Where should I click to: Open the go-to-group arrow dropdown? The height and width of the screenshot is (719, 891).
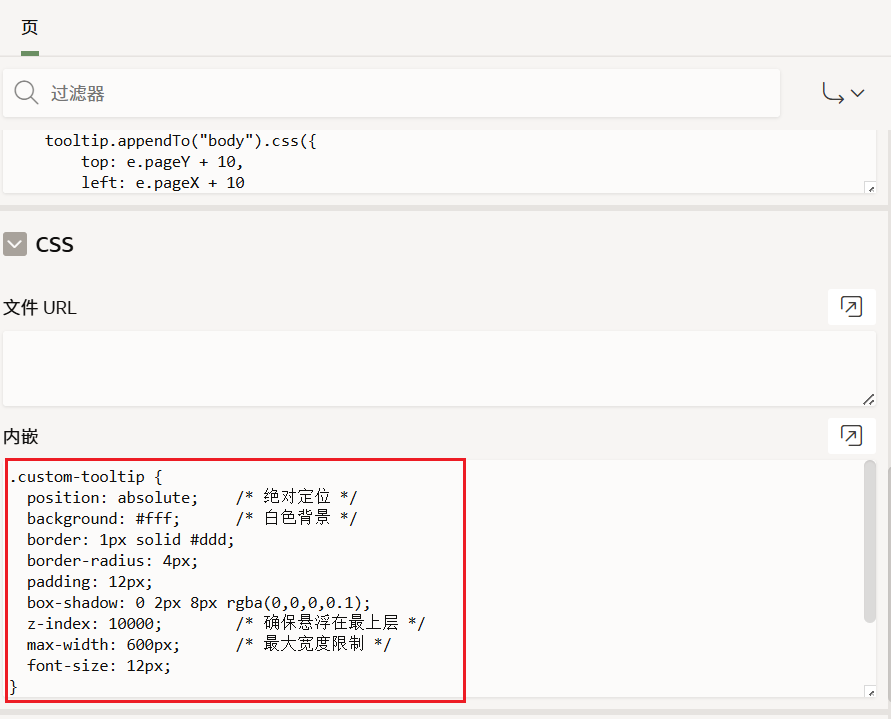(843, 93)
